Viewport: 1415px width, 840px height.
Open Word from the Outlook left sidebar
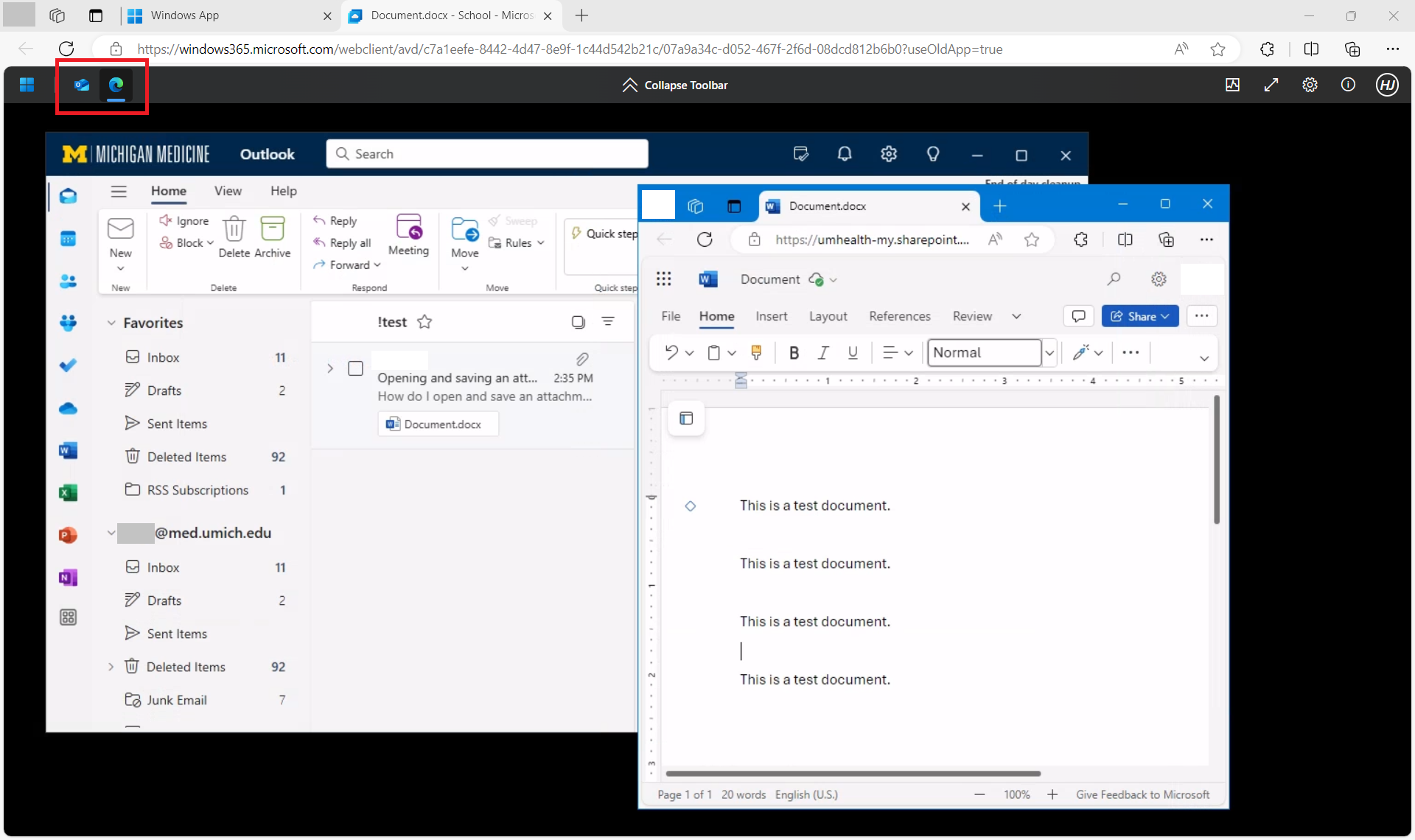[68, 450]
